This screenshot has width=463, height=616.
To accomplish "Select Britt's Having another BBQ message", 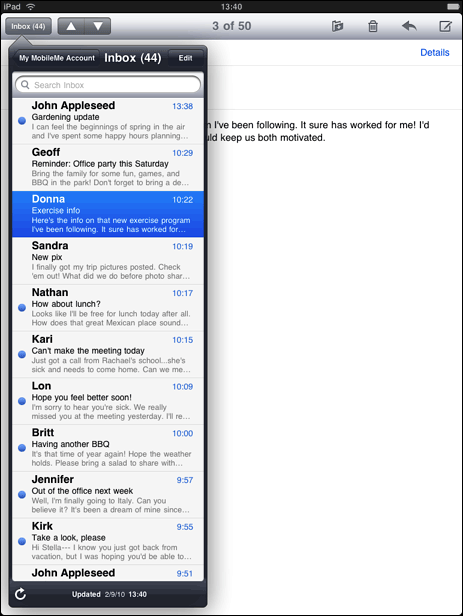I will [108, 448].
